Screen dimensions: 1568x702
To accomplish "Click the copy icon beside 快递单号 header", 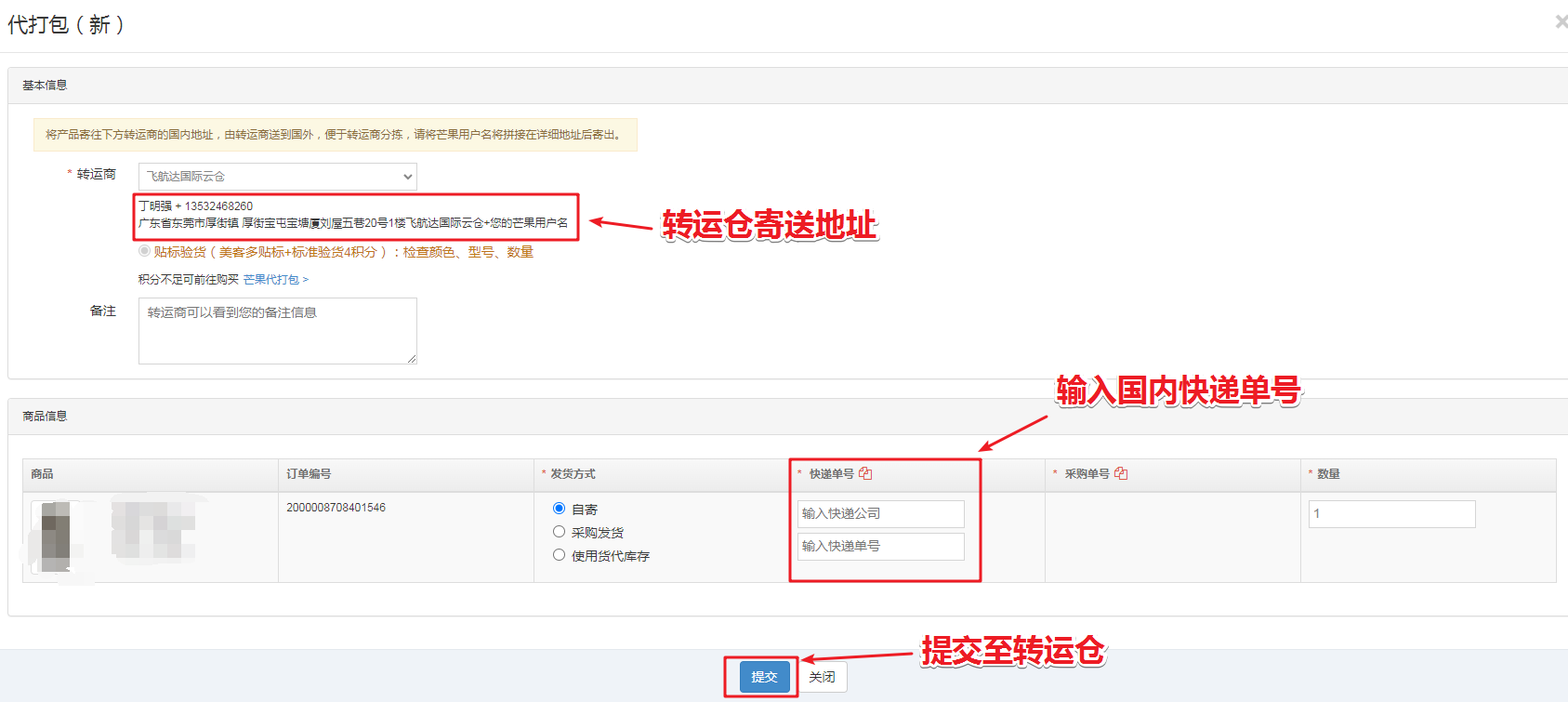I will (x=865, y=473).
